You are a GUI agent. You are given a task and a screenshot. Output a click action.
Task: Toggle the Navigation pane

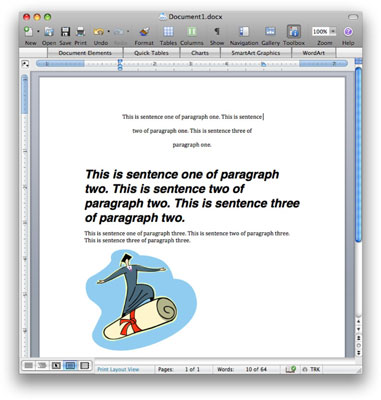pos(244,32)
